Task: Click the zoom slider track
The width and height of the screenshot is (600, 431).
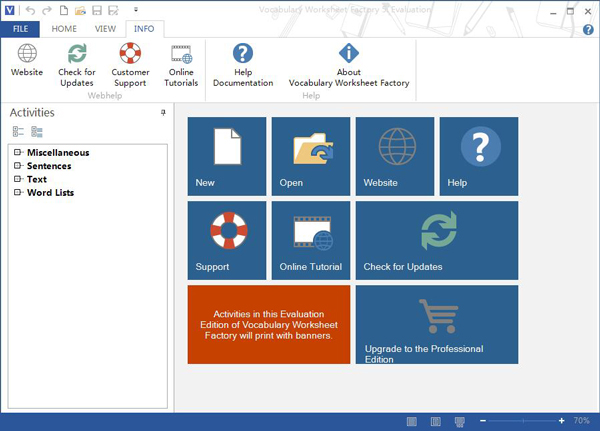Action: [x=522, y=421]
